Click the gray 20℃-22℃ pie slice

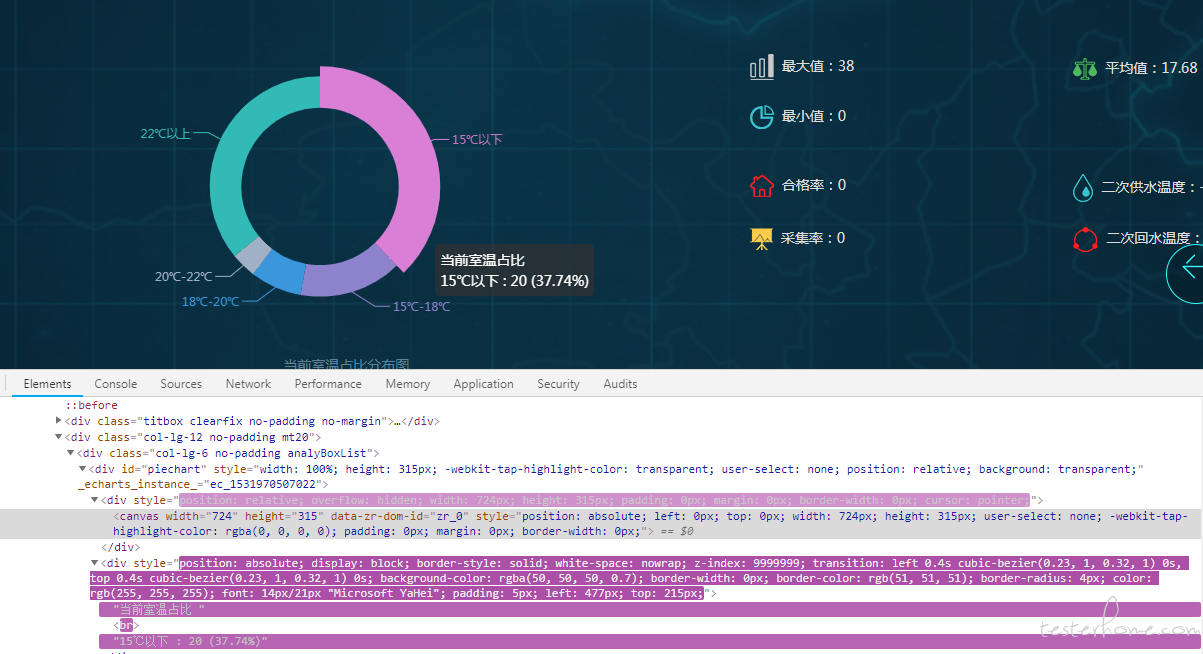253,253
